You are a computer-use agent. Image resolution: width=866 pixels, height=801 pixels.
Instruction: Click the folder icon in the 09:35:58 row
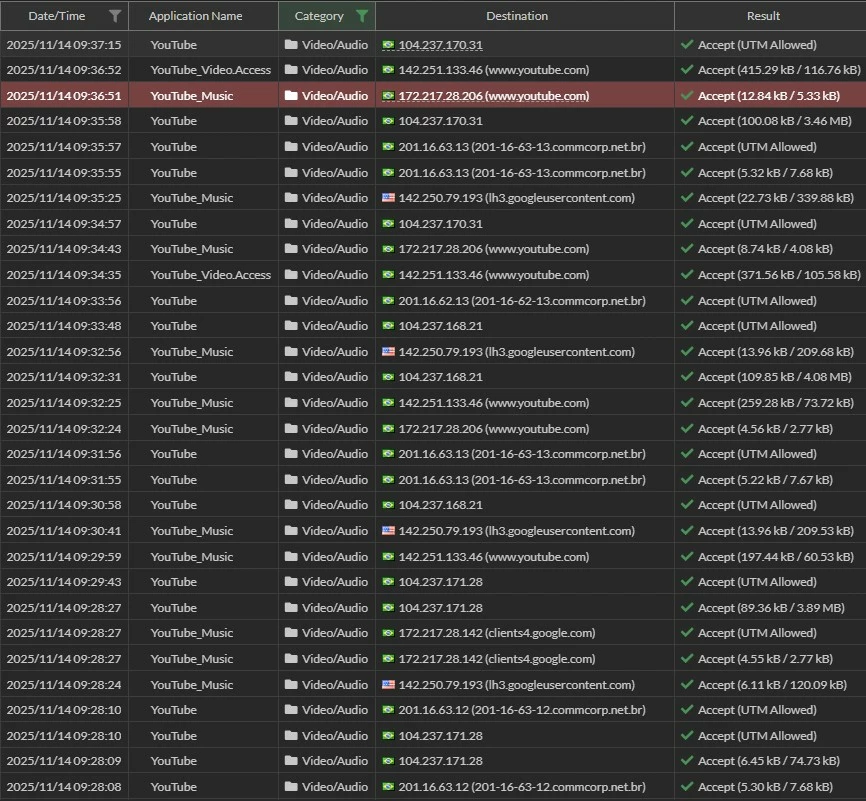pos(291,120)
